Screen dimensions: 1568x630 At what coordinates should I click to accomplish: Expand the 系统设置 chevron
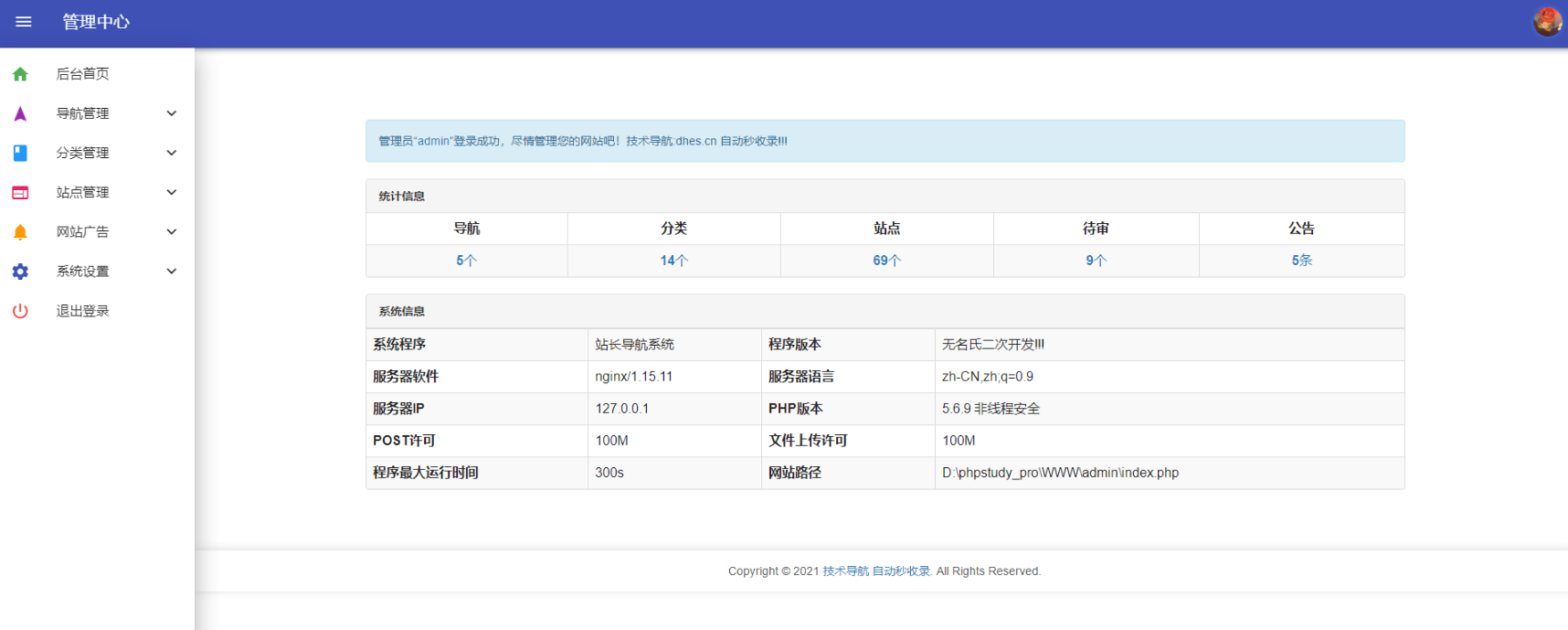pyautogui.click(x=171, y=271)
